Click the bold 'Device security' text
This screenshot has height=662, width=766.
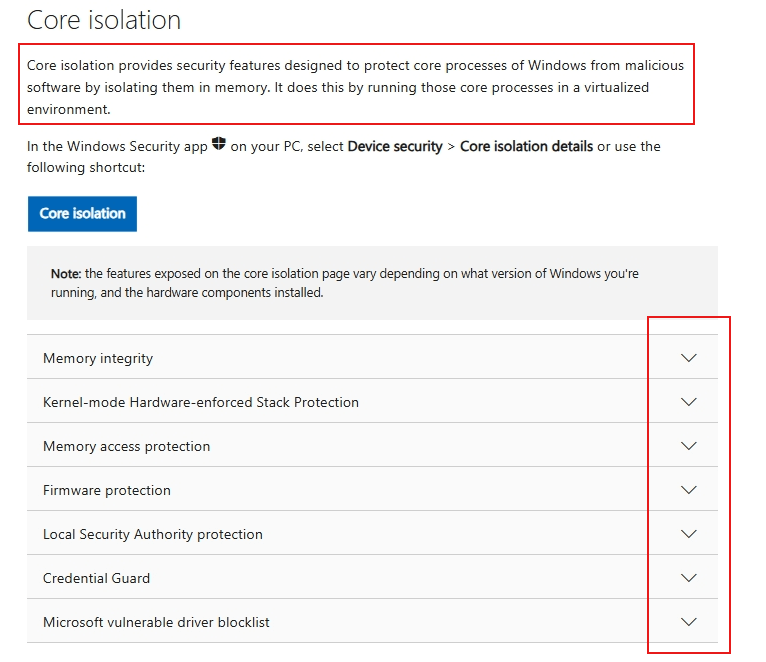pyautogui.click(x=395, y=147)
